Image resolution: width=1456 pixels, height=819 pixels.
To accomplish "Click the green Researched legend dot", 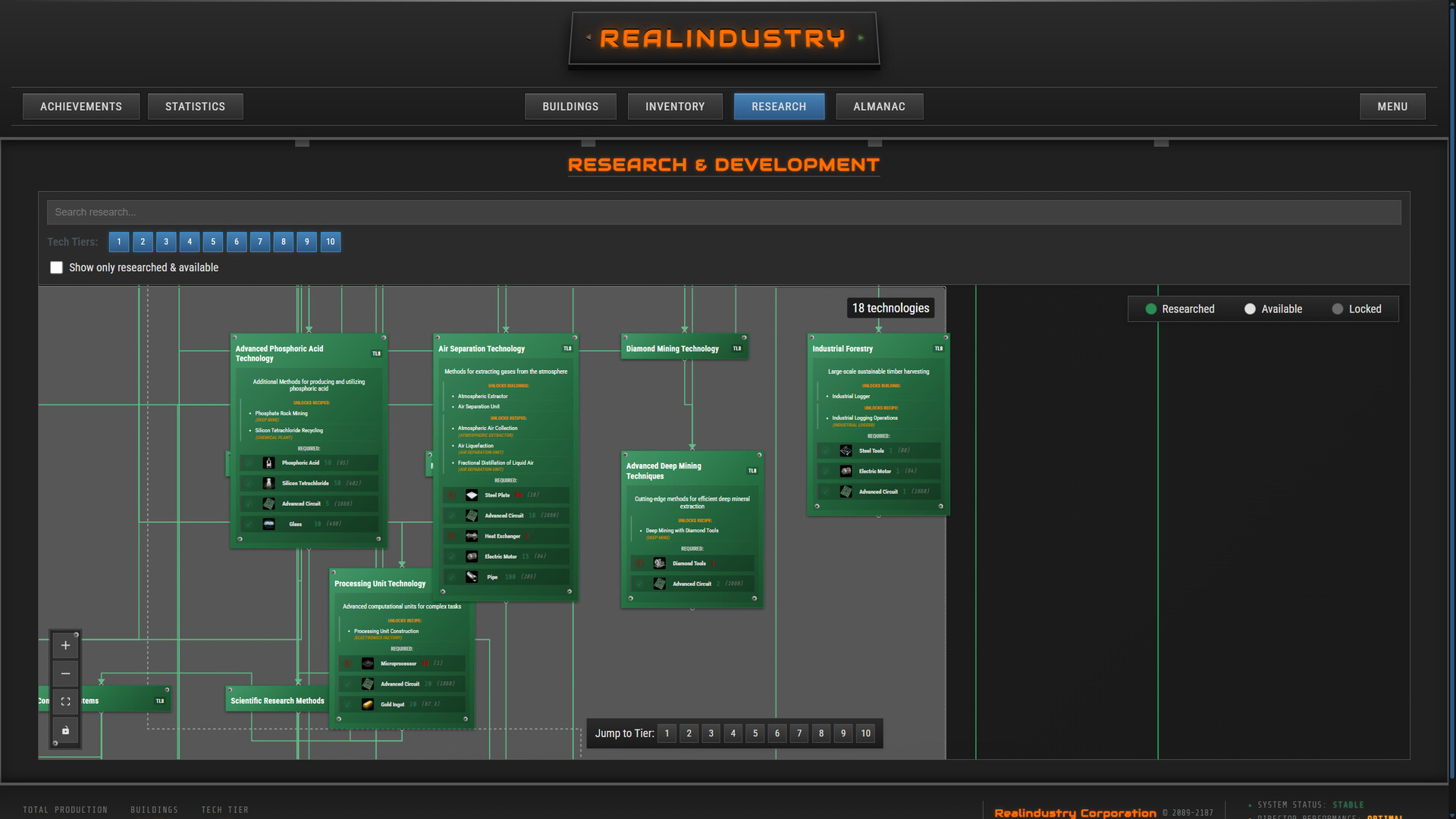I will click(1151, 309).
